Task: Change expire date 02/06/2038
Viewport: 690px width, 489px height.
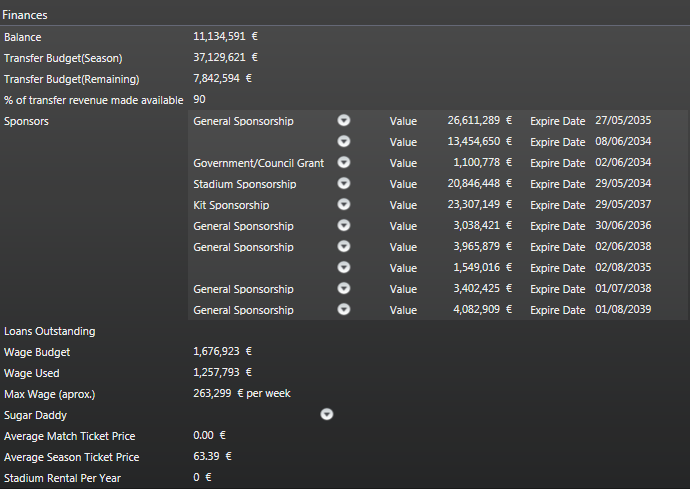Action: [623, 246]
